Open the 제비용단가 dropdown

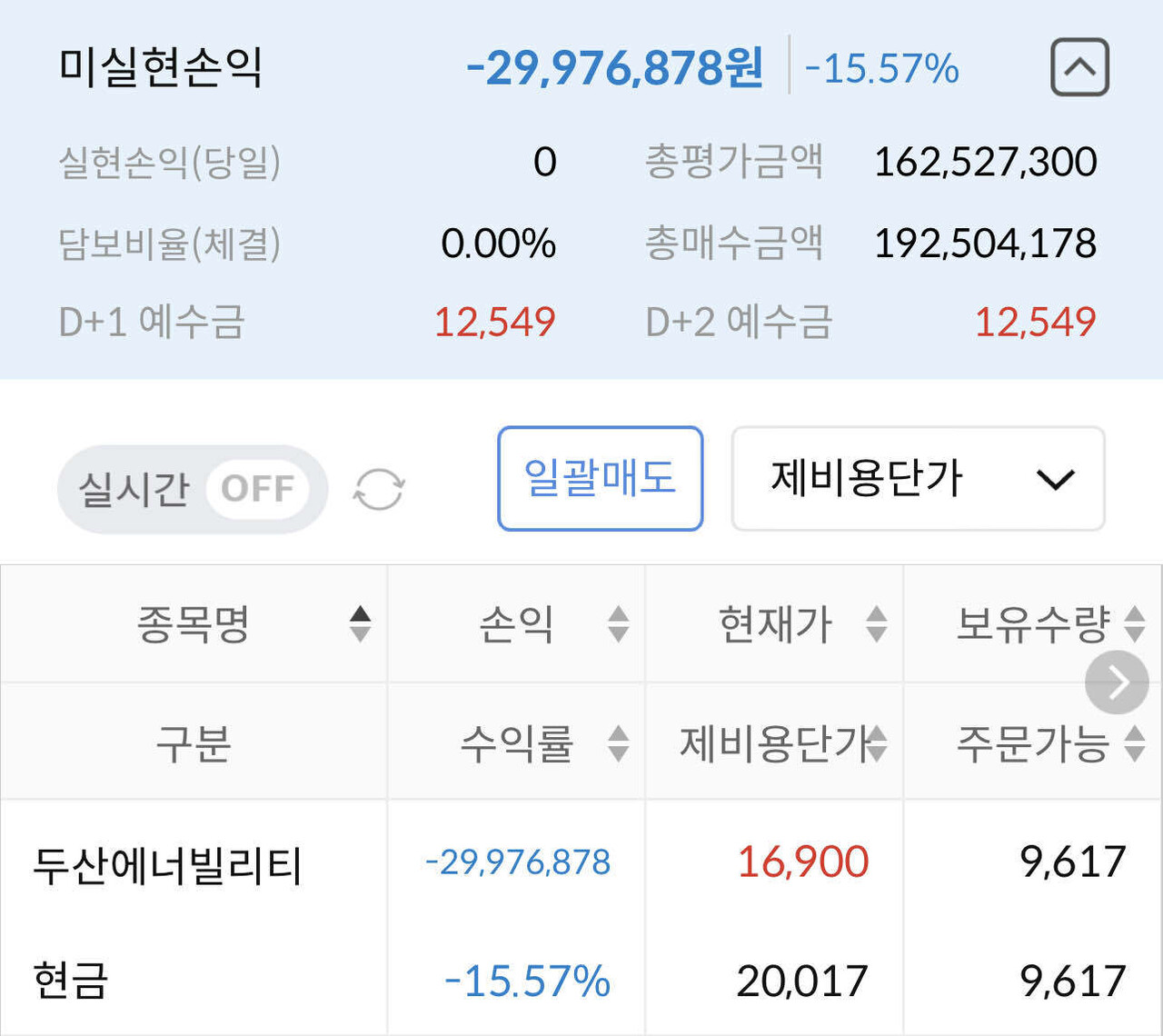[x=918, y=479]
